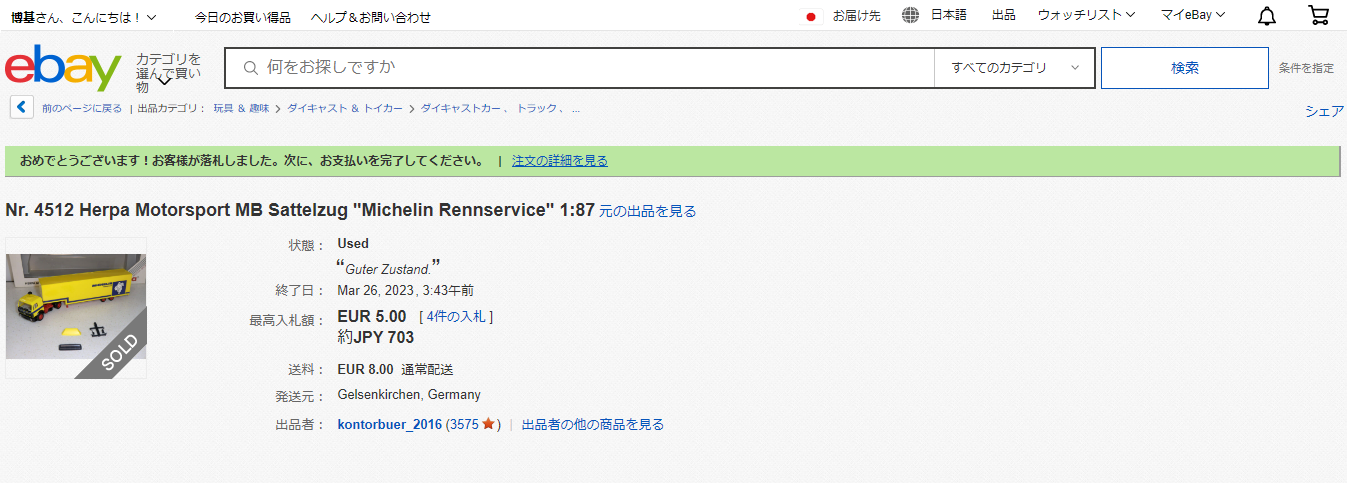Expand the マイeBay menu
Screen dimensions: 1347x483
tap(1192, 15)
